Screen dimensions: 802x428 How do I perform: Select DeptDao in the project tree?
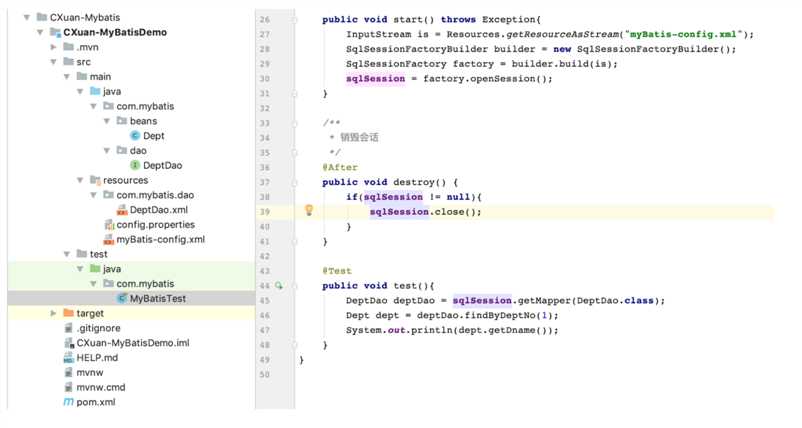[163, 166]
